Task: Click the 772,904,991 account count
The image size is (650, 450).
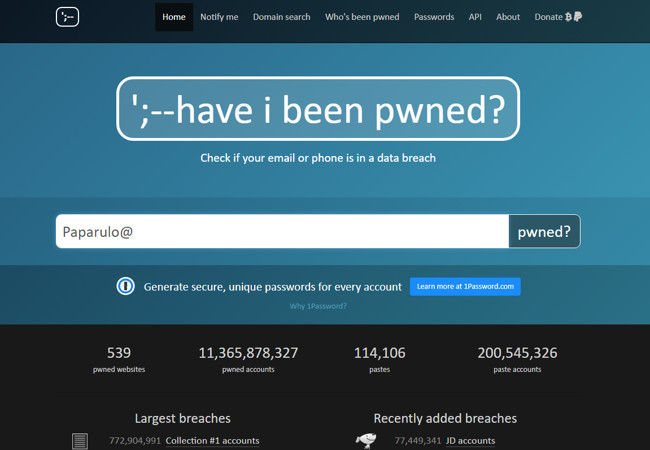Action: click(135, 441)
